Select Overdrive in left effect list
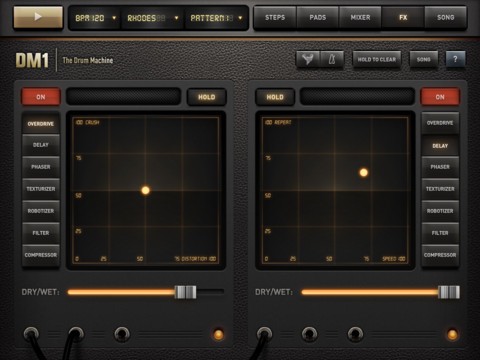Viewport: 480px width, 360px height. [41, 124]
